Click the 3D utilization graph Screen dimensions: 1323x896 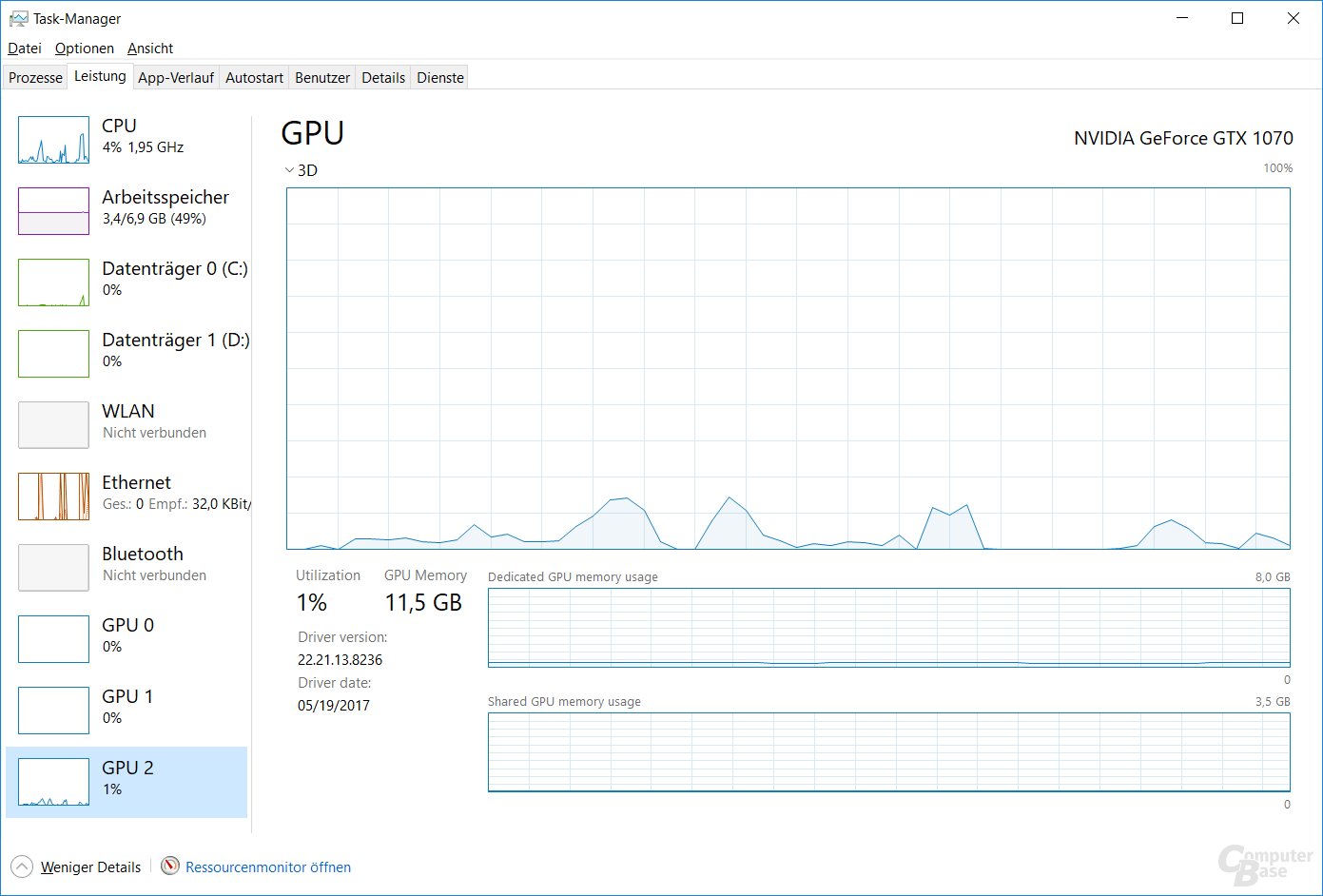(x=788, y=368)
